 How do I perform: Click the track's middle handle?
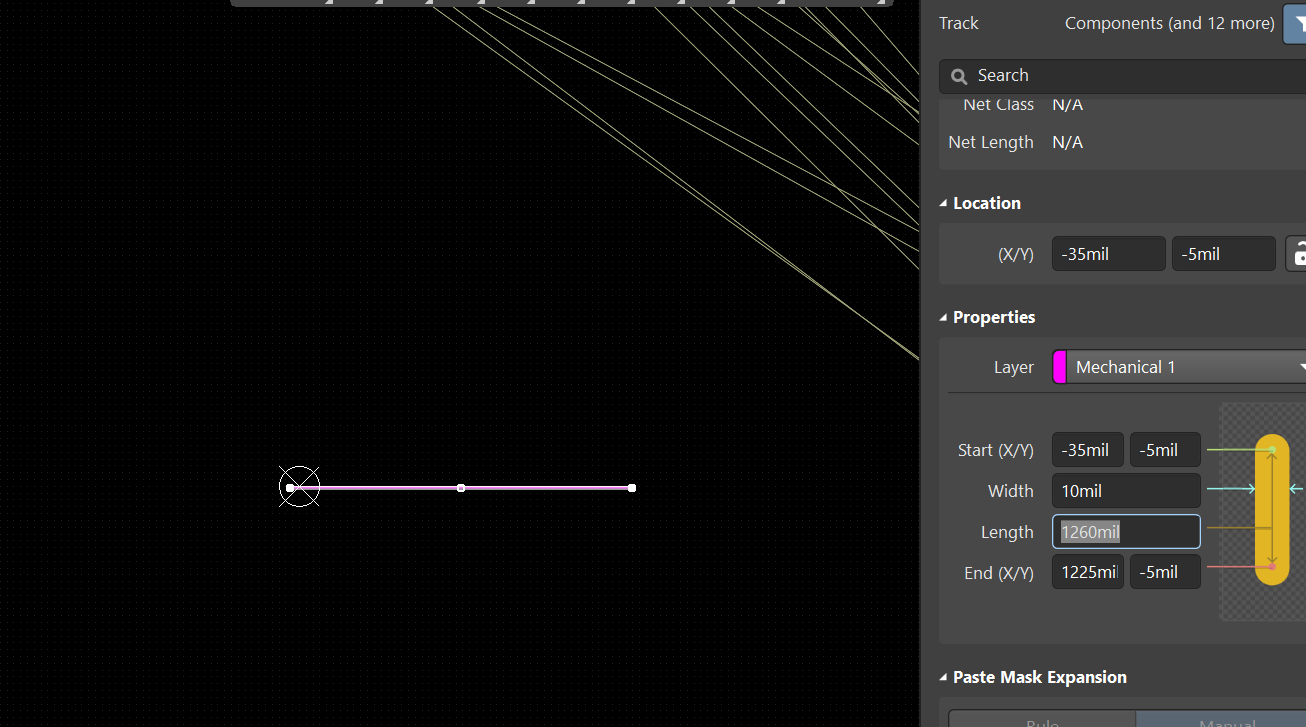(461, 488)
